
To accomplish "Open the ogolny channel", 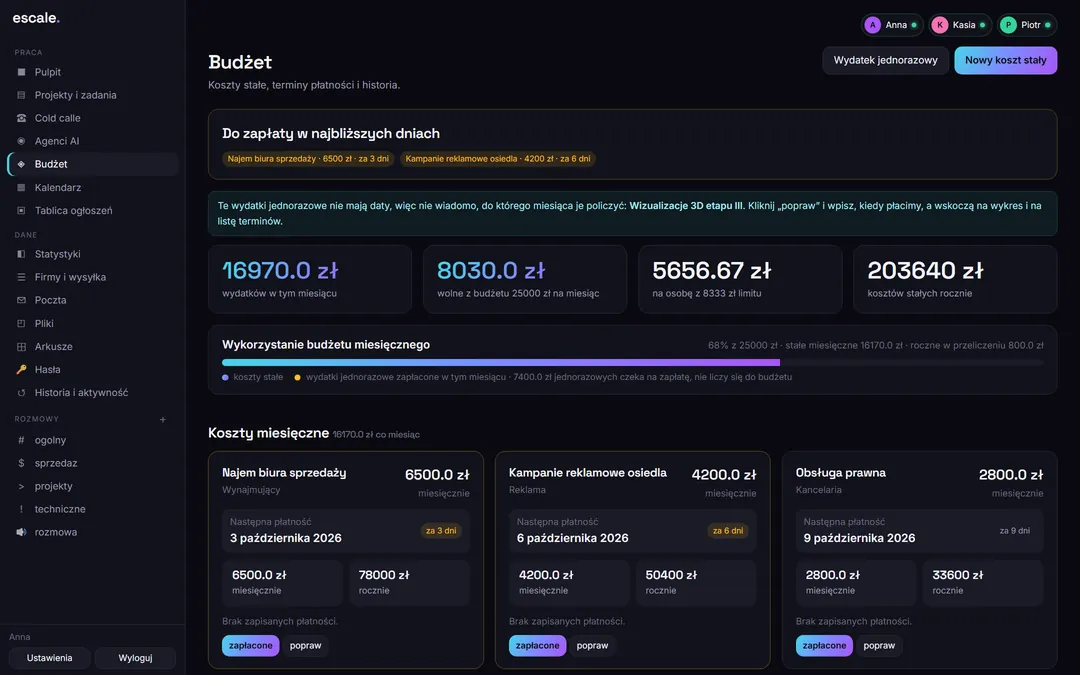I will click(x=93, y=440).
